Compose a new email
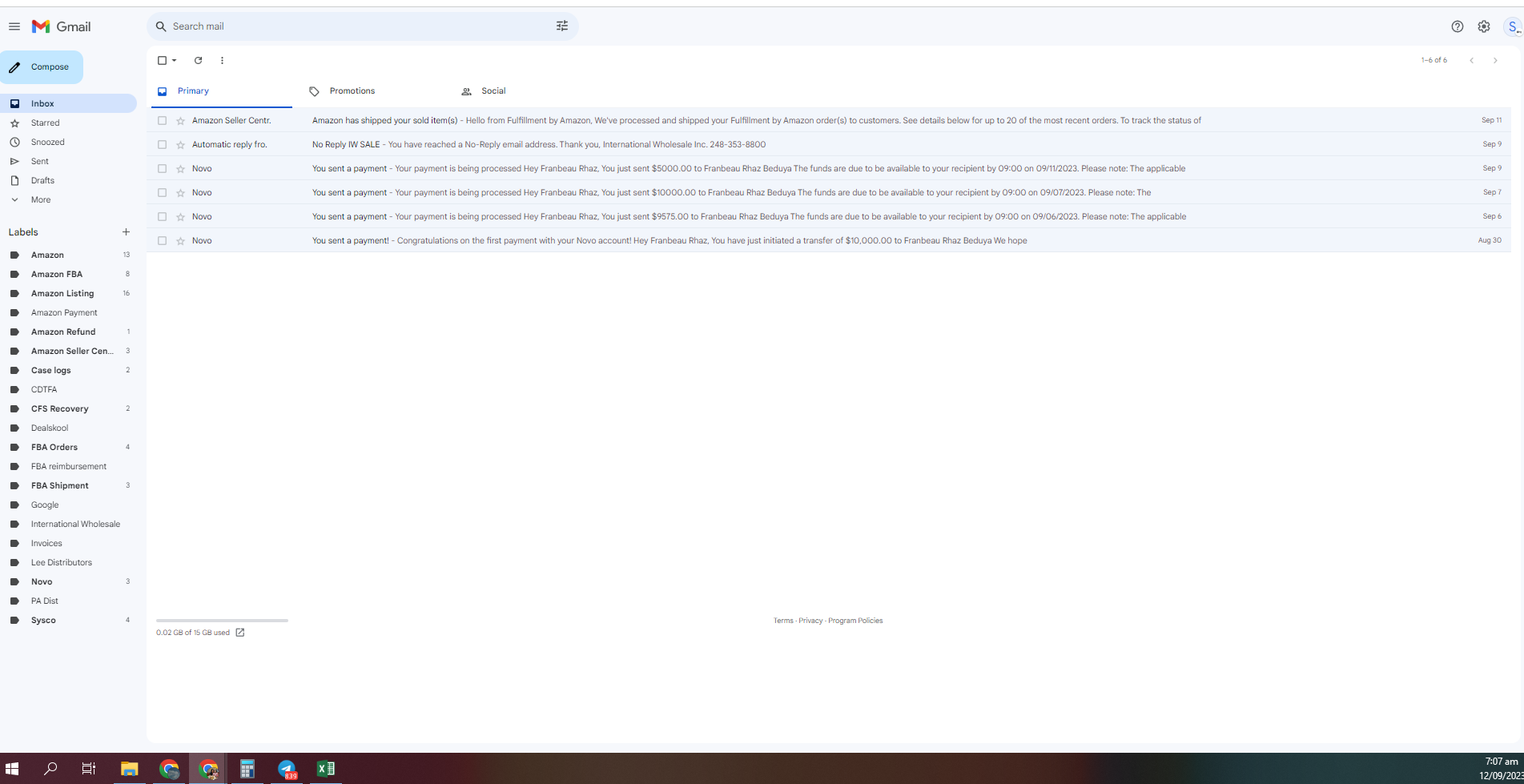Image resolution: width=1524 pixels, height=784 pixels. [x=42, y=67]
